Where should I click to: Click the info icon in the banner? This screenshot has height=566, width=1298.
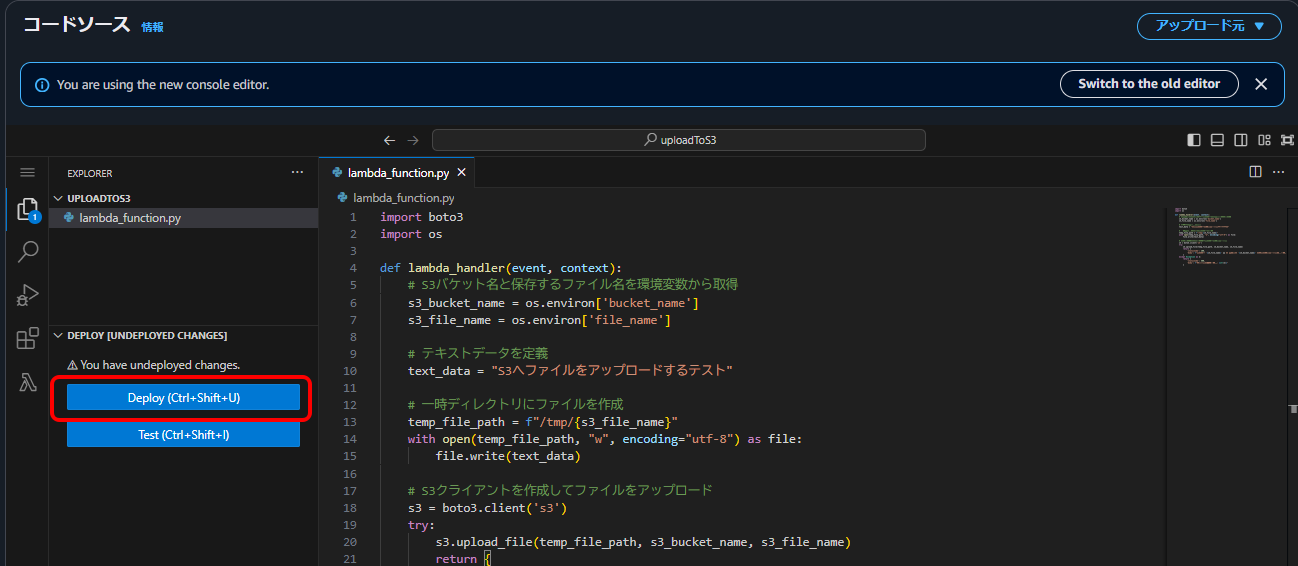point(42,85)
